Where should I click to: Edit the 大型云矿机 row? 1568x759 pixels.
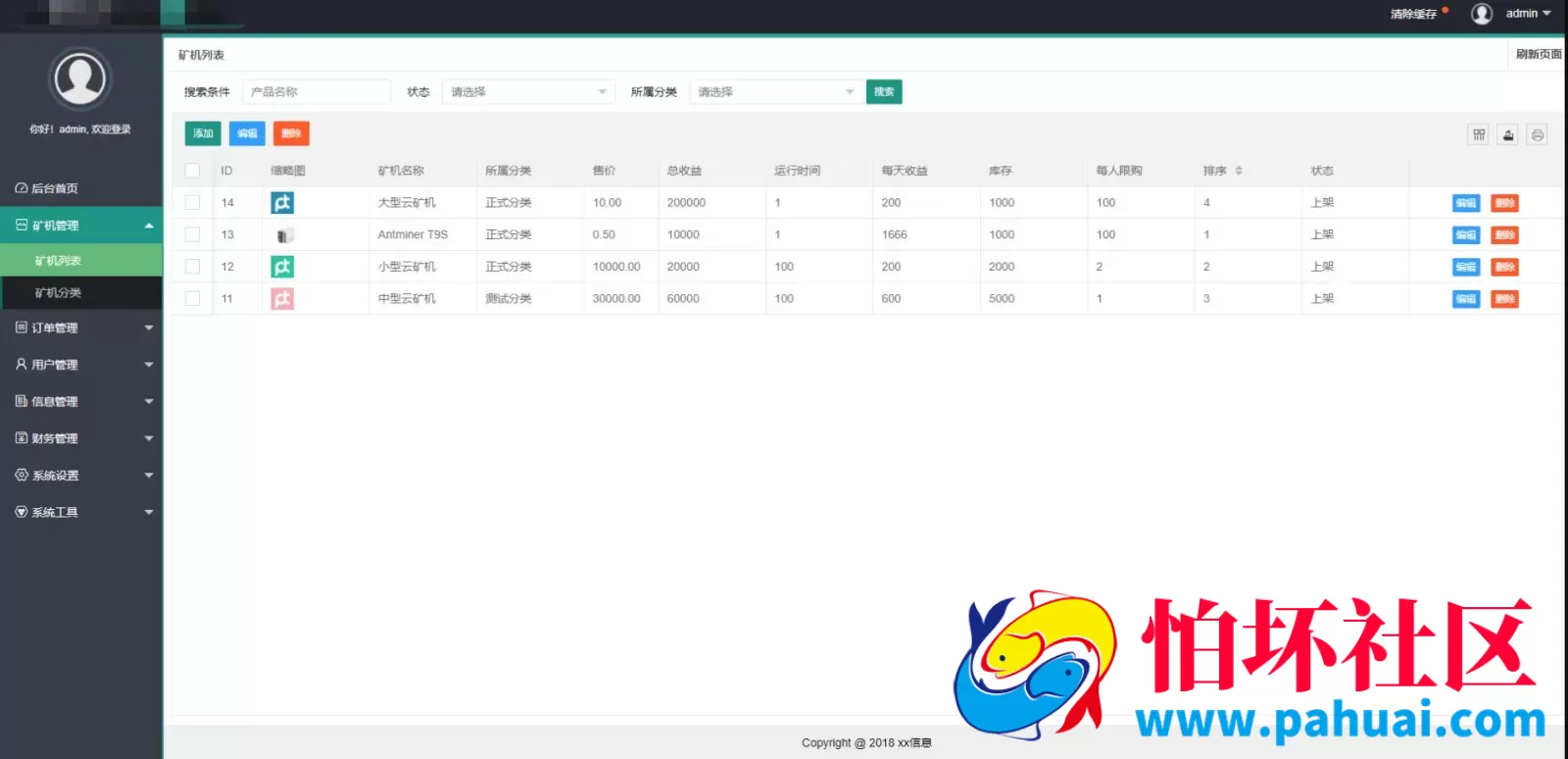click(x=1466, y=203)
